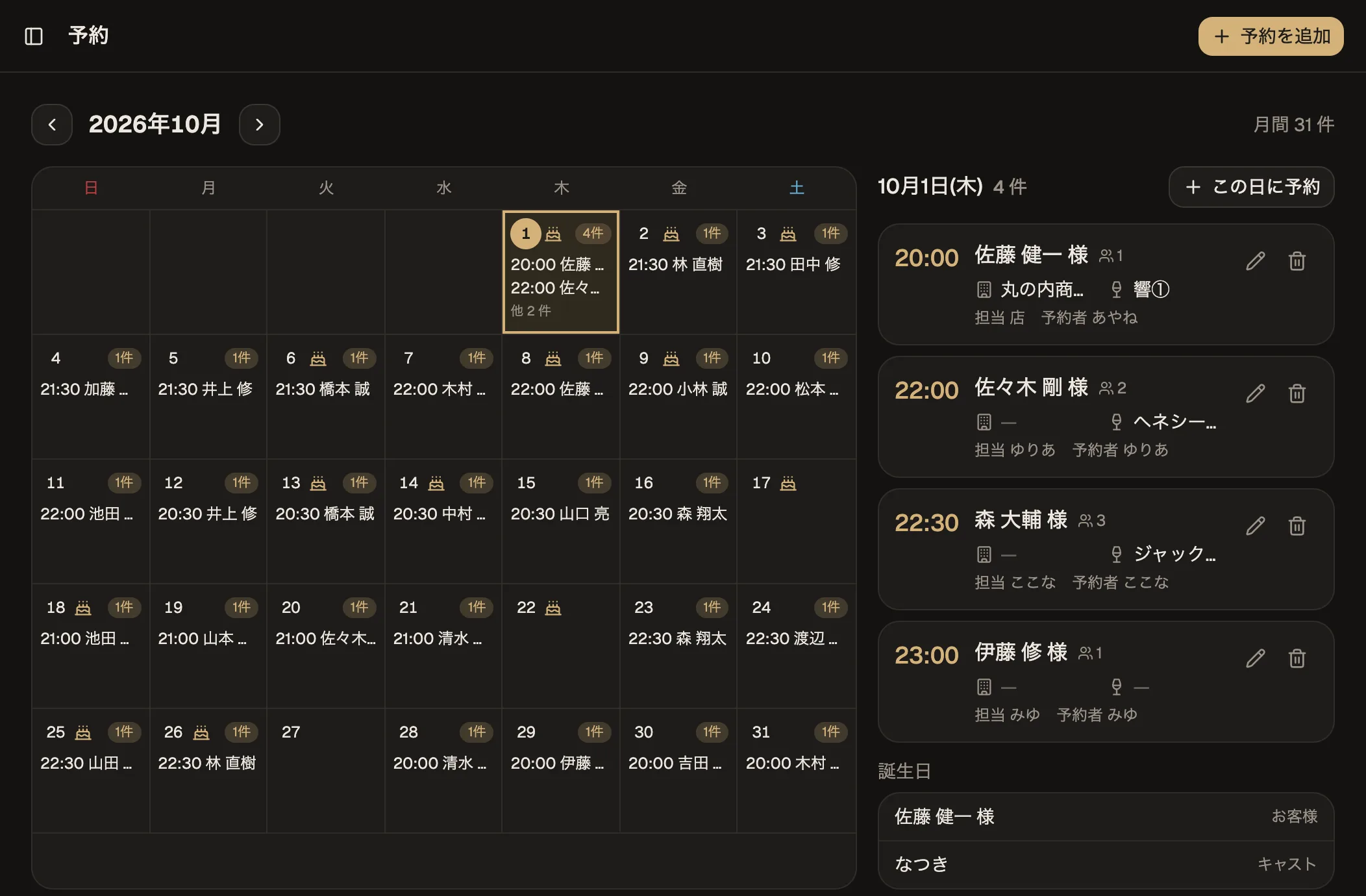Viewport: 1366px width, 896px height.
Task: Open 21:30 井上 修 entry on day 5
Action: [205, 390]
